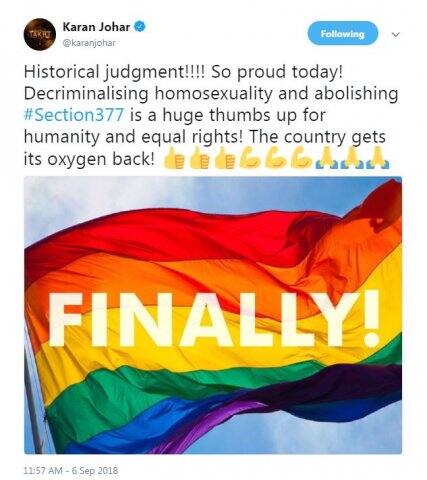Open the rainbow flag image
The height and width of the screenshot is (480, 427).
point(213,315)
